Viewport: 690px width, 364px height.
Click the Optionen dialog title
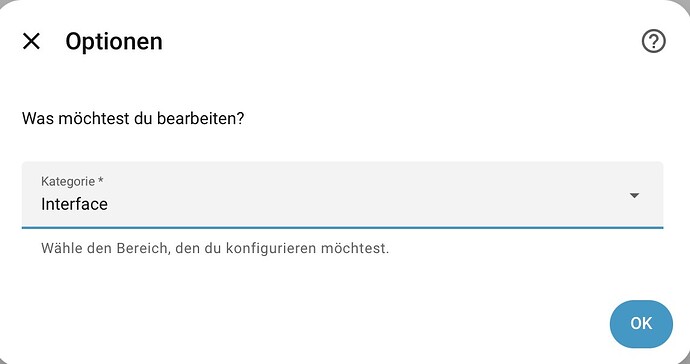114,42
